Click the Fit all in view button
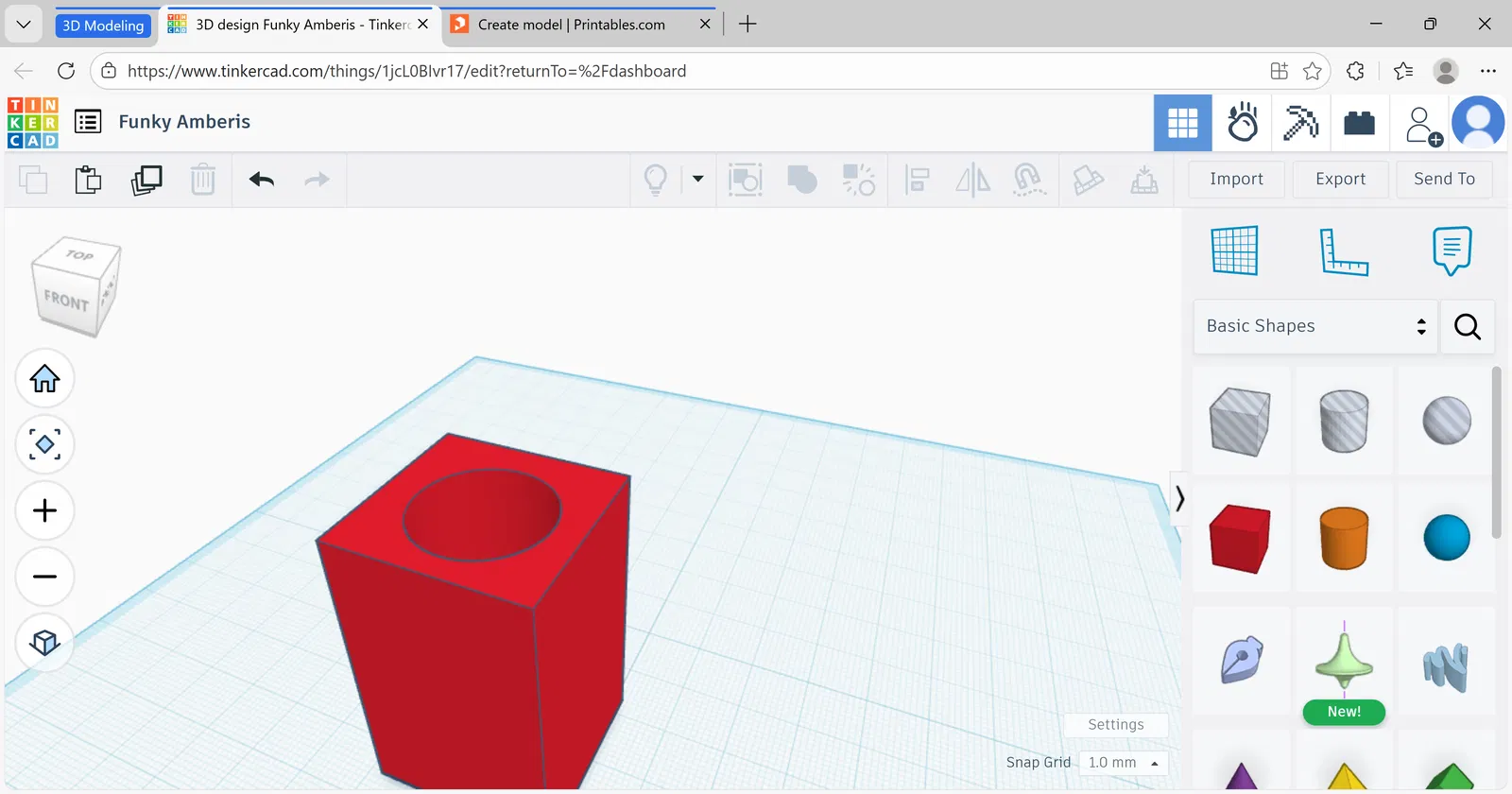Image resolution: width=1512 pixels, height=794 pixels. [44, 444]
